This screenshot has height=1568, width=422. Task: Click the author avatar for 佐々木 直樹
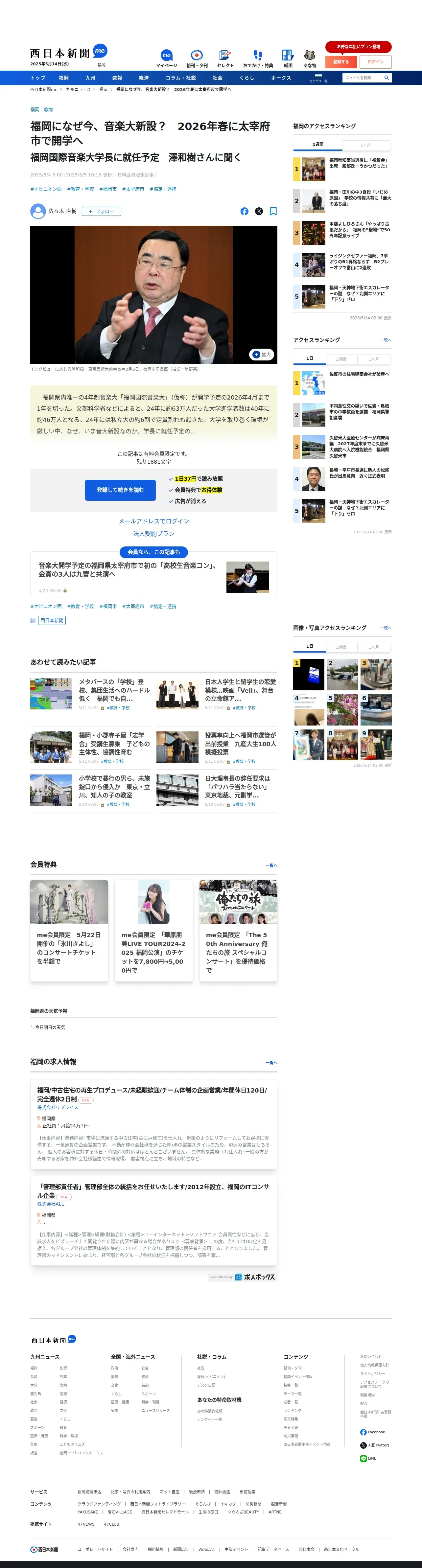(38, 211)
